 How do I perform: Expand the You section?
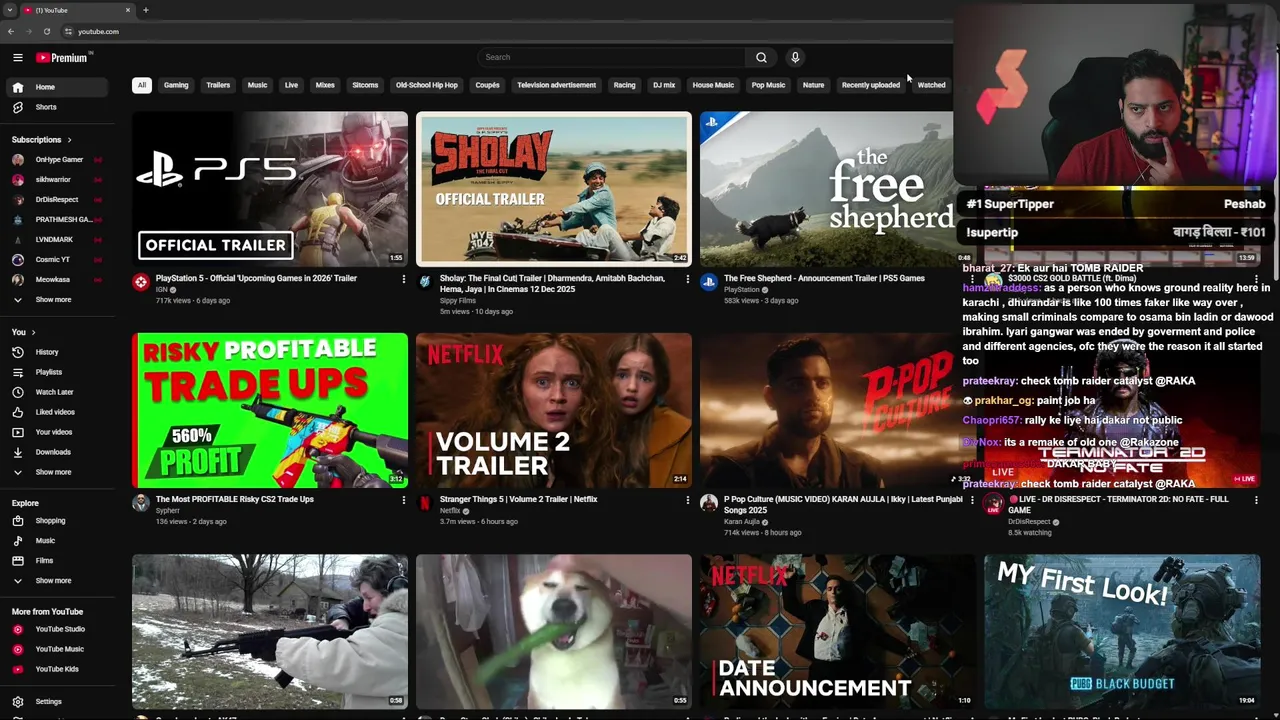(x=24, y=332)
